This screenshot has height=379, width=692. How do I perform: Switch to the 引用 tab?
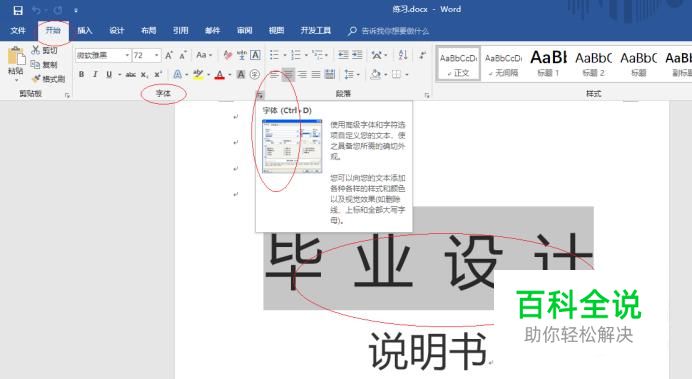click(x=181, y=30)
